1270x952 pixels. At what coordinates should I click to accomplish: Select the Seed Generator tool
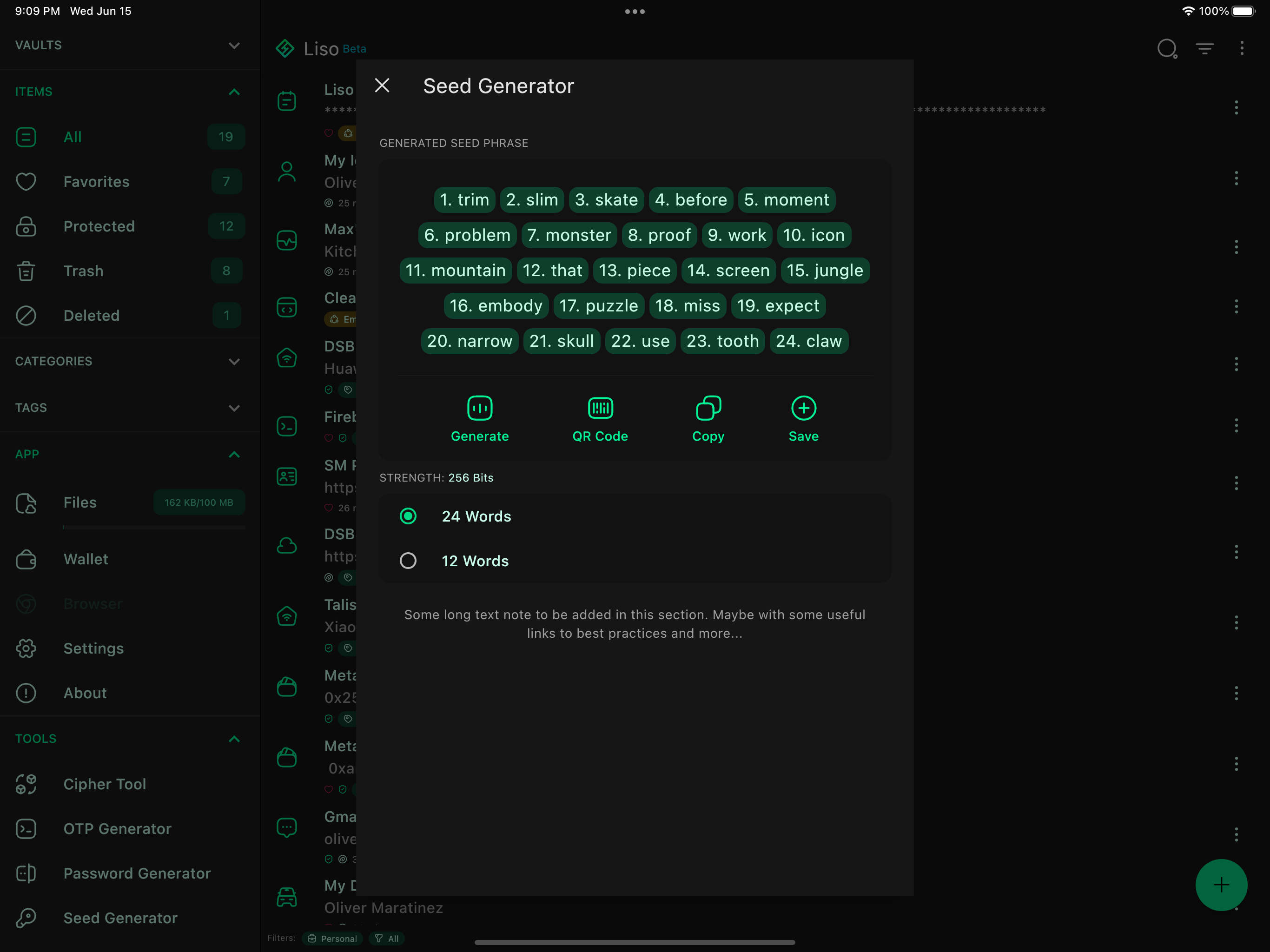pos(120,918)
